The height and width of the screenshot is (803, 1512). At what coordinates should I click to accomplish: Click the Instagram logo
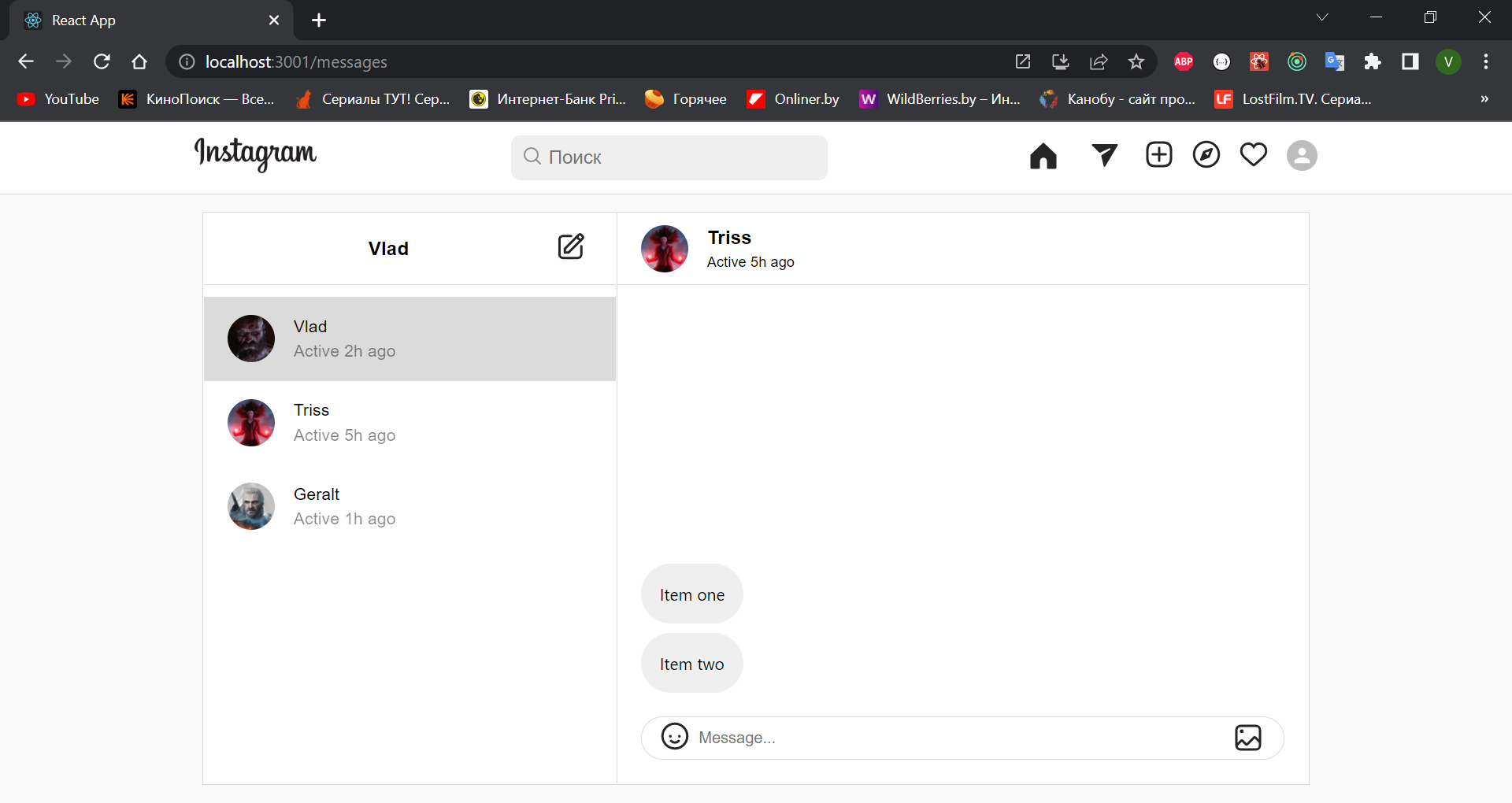(254, 155)
